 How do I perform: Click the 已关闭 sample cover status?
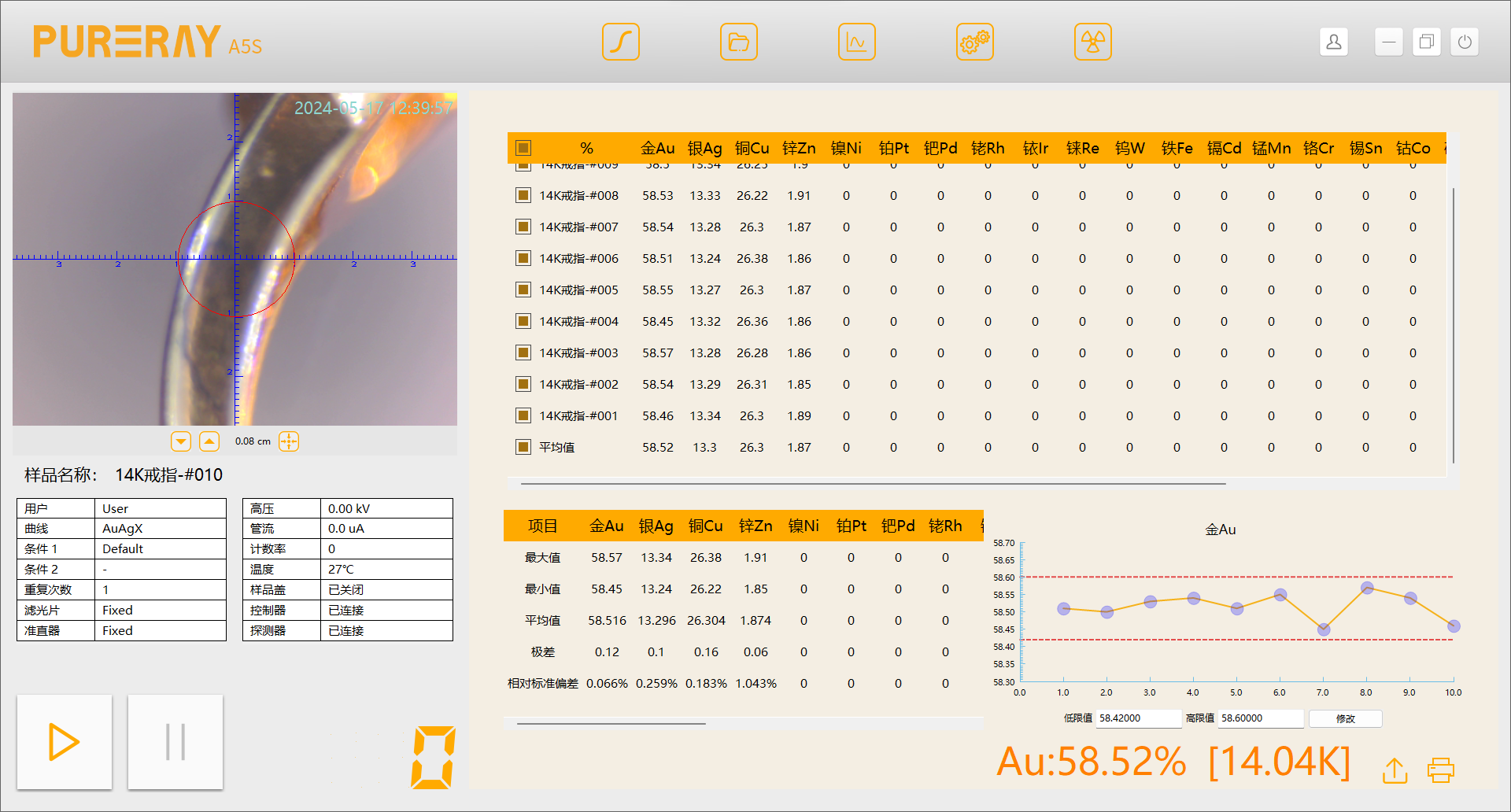pos(386,590)
